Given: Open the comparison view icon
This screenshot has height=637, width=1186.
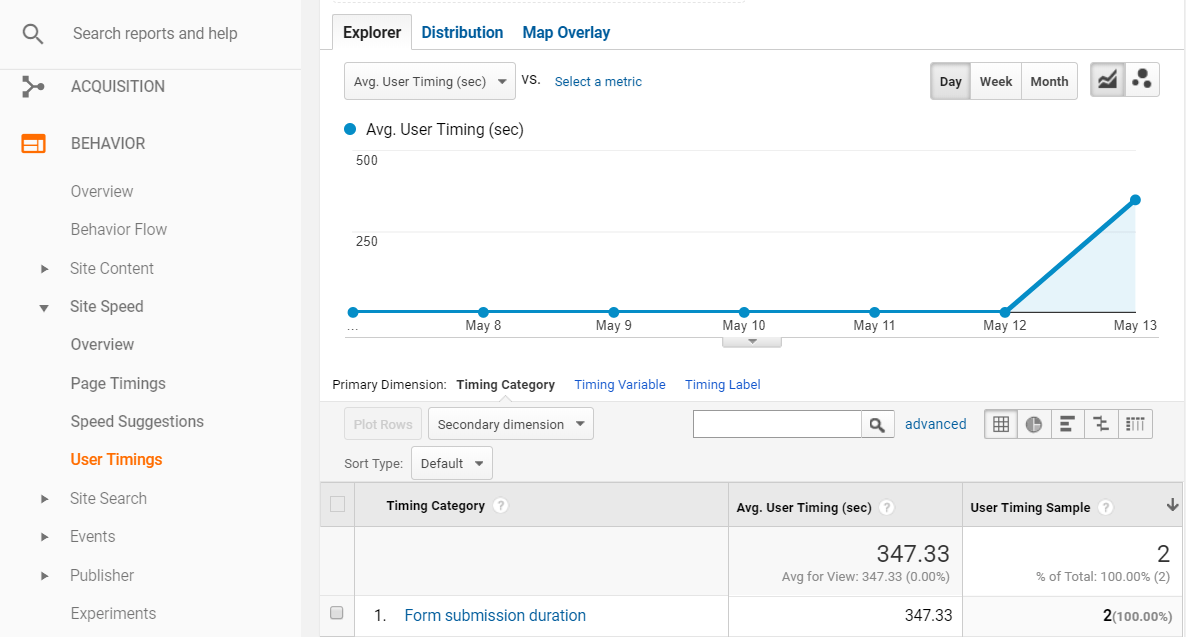Looking at the screenshot, I should (x=1101, y=423).
